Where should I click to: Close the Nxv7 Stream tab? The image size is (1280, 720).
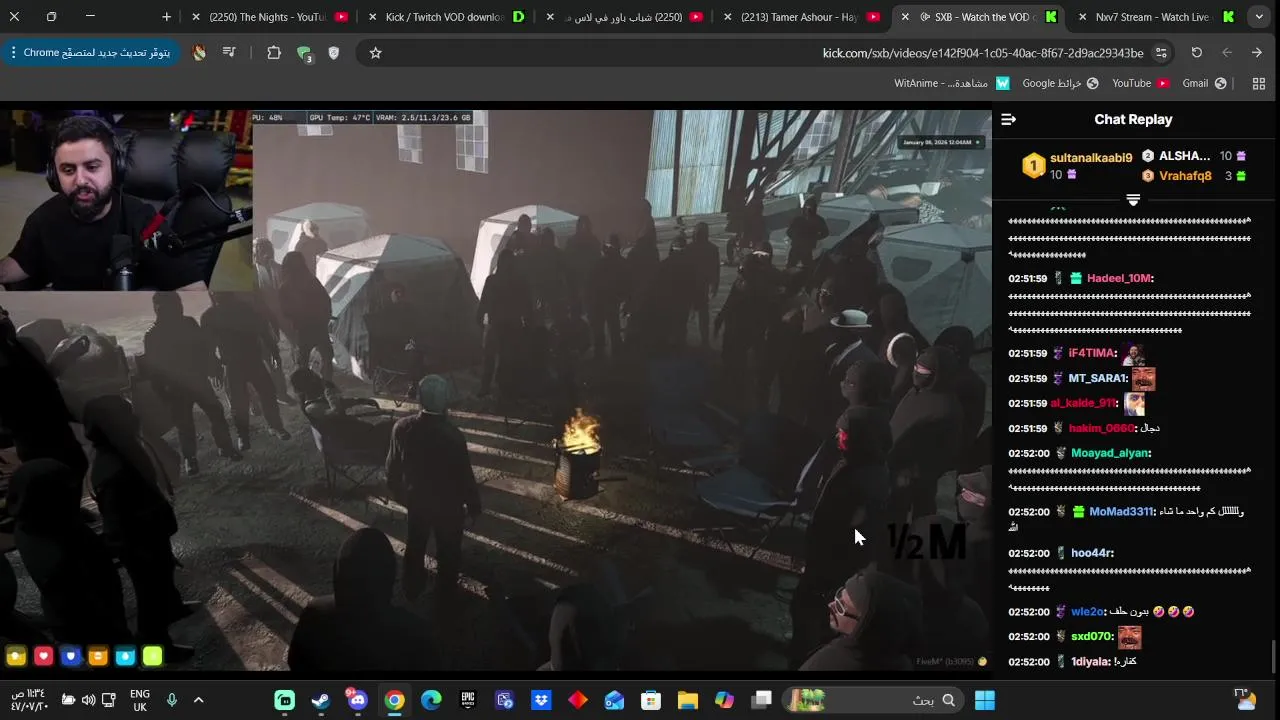click(x=1081, y=17)
